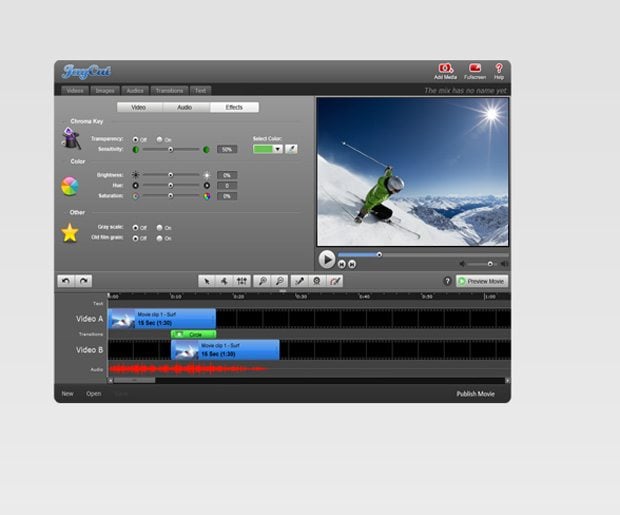Click Publish Movie

(478, 394)
